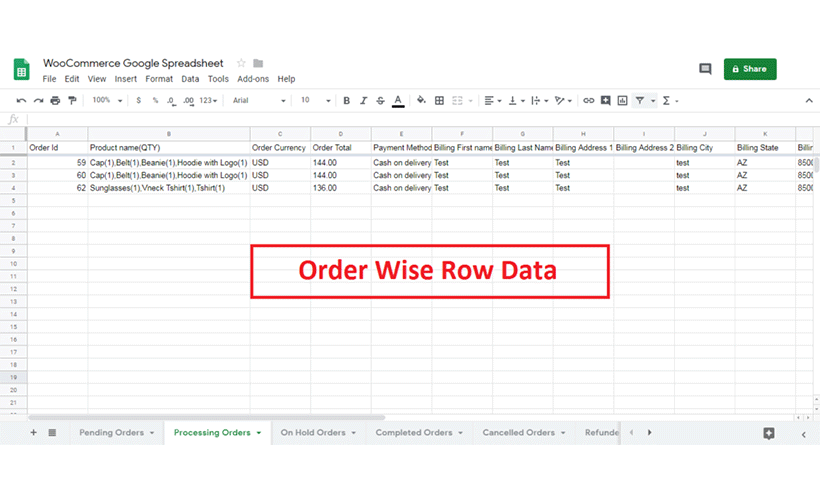The image size is (820, 495).
Task: Open the View menu
Action: pos(97,79)
